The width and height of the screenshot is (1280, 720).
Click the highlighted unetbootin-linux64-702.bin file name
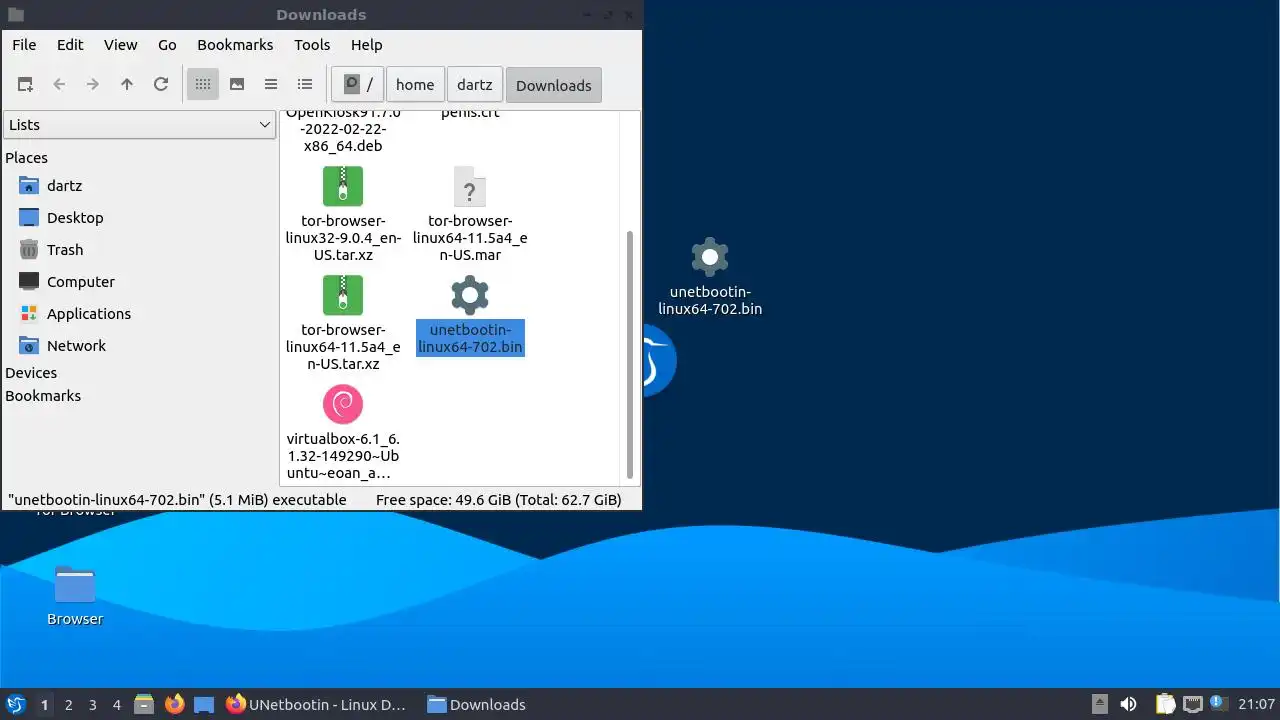point(470,338)
